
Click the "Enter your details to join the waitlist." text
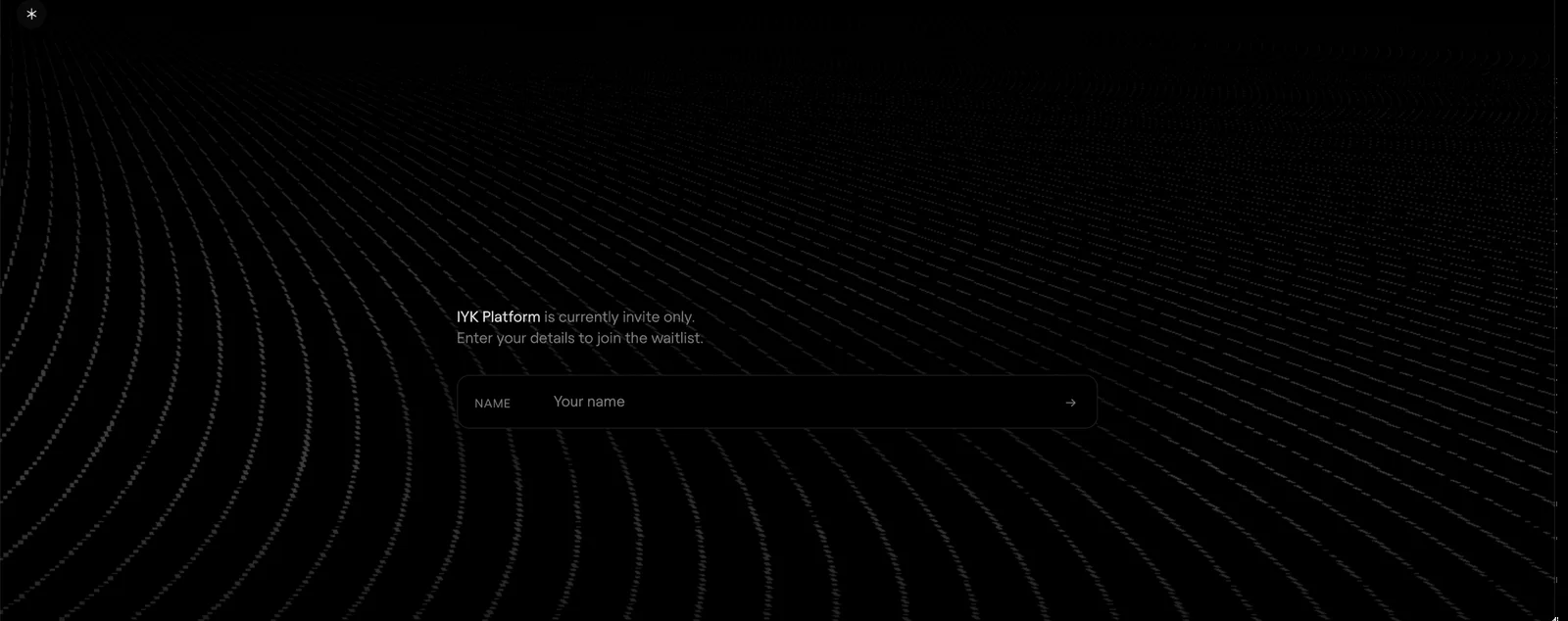pyautogui.click(x=579, y=338)
